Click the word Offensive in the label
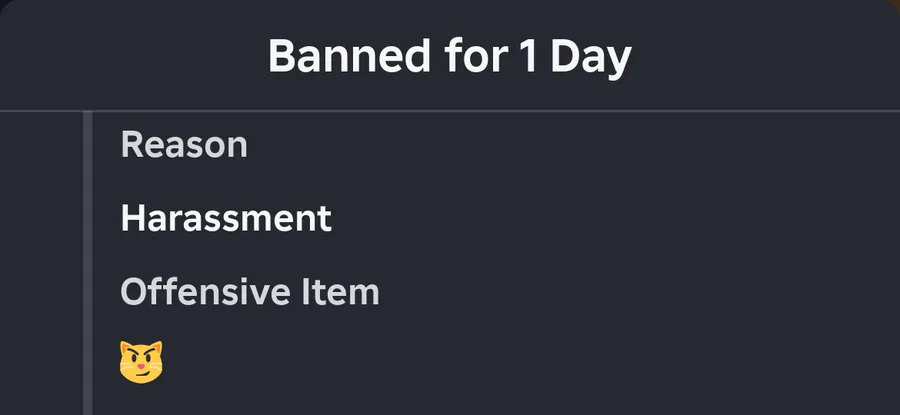The width and height of the screenshot is (900, 415). click(205, 292)
